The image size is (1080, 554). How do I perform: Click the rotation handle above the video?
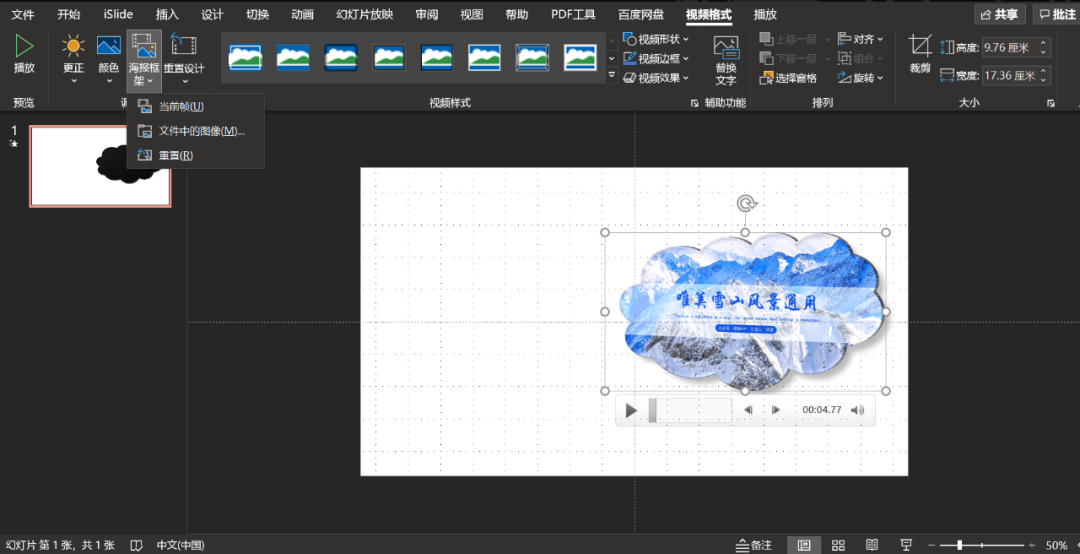[745, 204]
